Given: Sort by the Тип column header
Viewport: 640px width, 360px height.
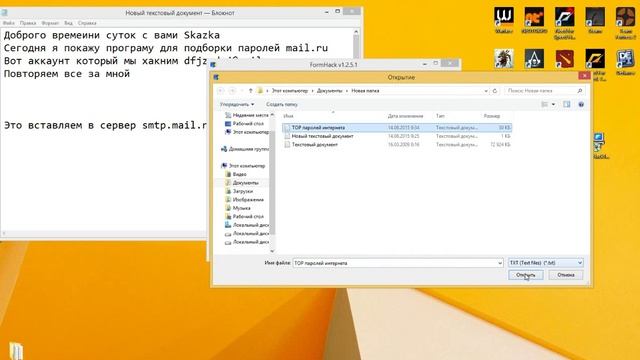Looking at the screenshot, I should 440,116.
